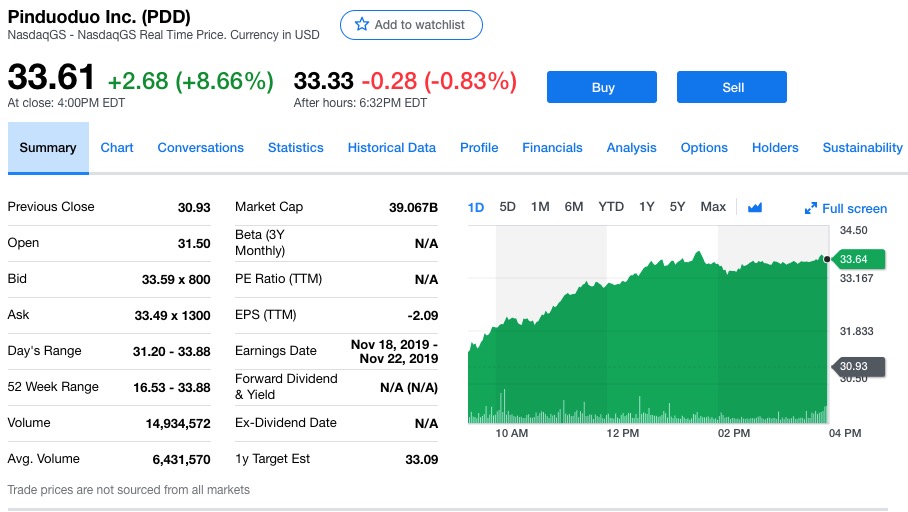Image resolution: width=908 pixels, height=512 pixels.
Task: Click Day's Range value 31.20 - 33.88
Action: click(x=171, y=351)
